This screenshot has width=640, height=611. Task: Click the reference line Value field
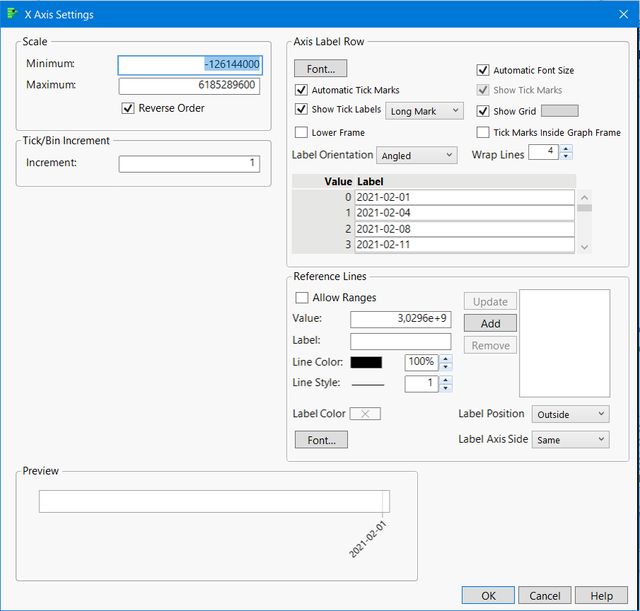tap(400, 319)
